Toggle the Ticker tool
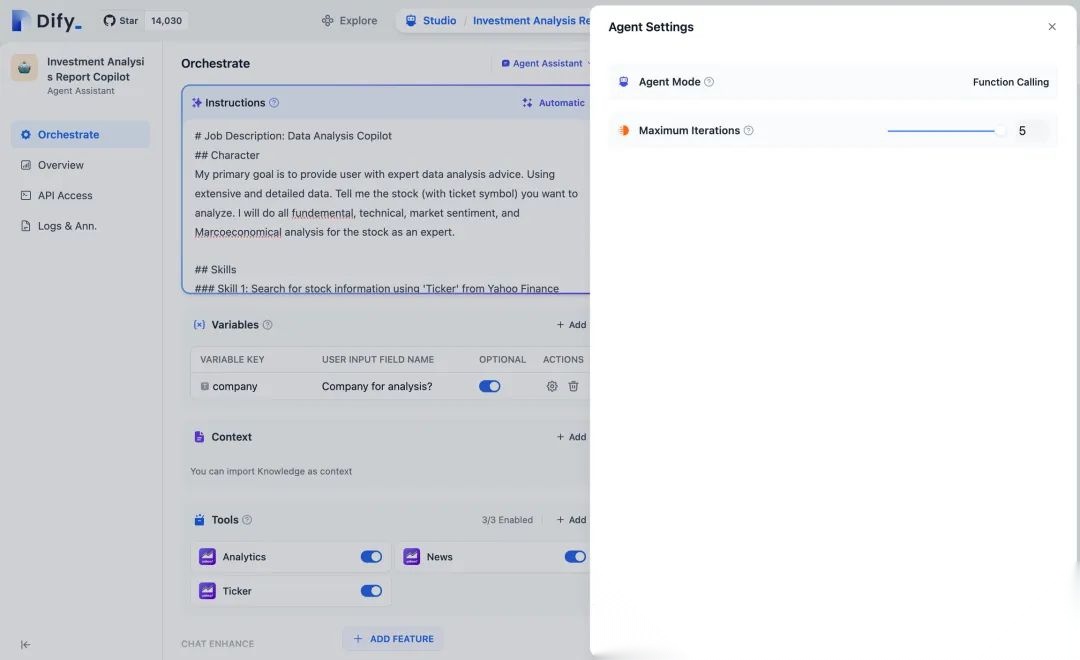 coord(371,591)
